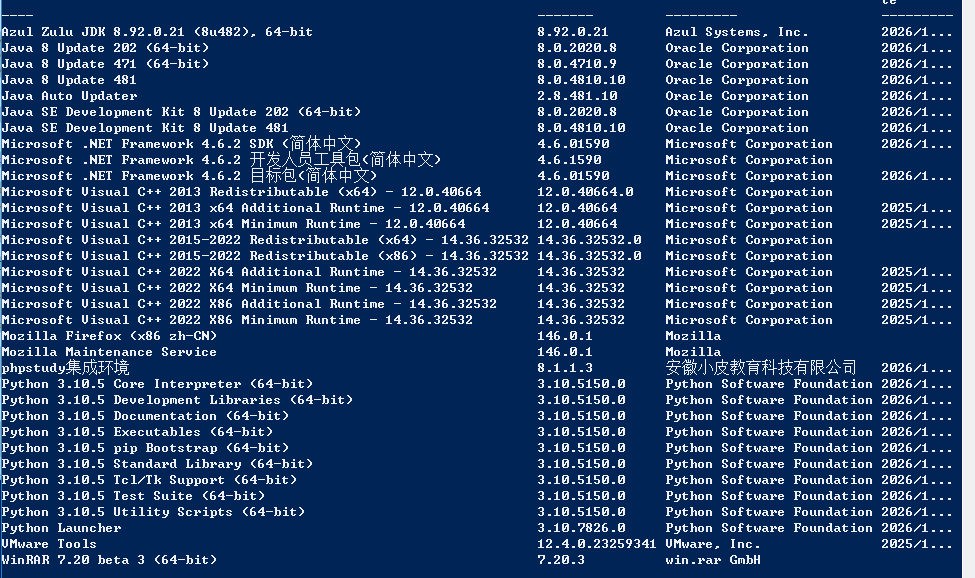
Task: Click the VMware Tools entry
Action: coord(49,544)
